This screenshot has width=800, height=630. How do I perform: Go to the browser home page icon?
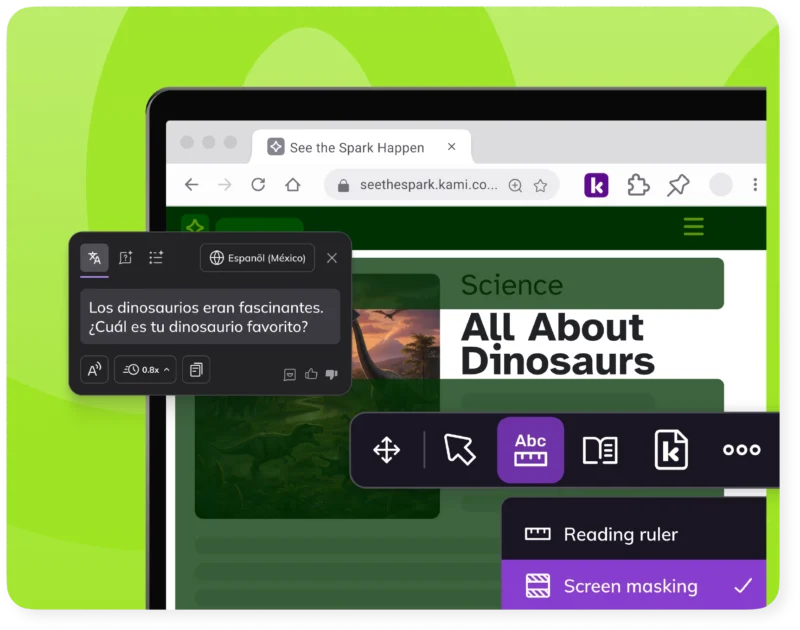pyautogui.click(x=292, y=184)
